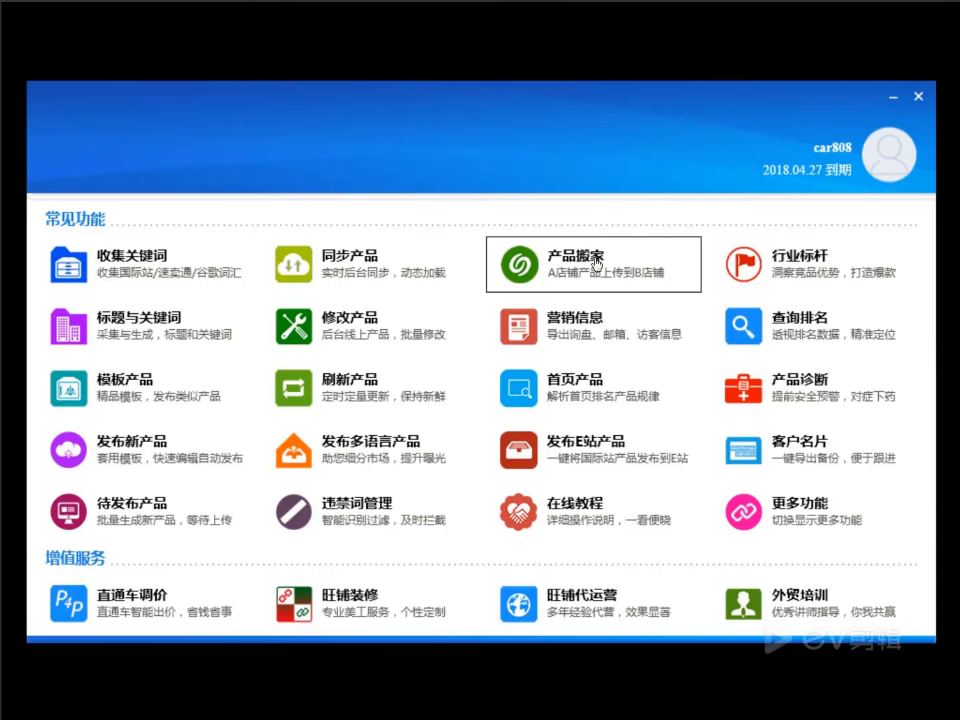Open the 收集关键词 folder icon

tap(69, 264)
